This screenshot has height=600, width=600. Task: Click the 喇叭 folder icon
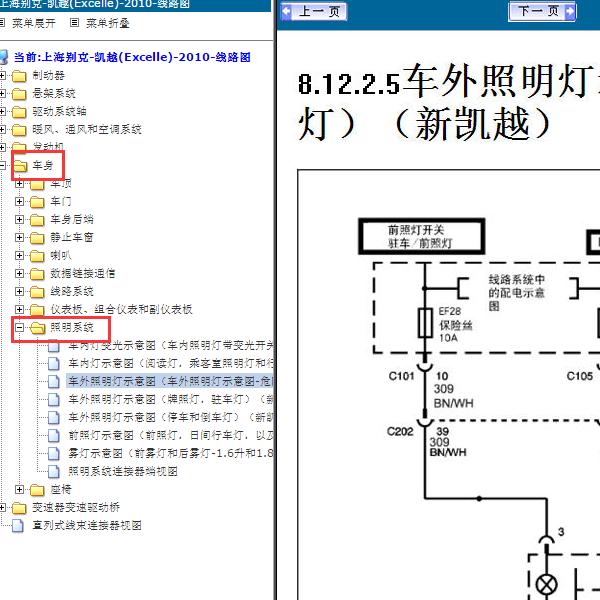point(37,256)
